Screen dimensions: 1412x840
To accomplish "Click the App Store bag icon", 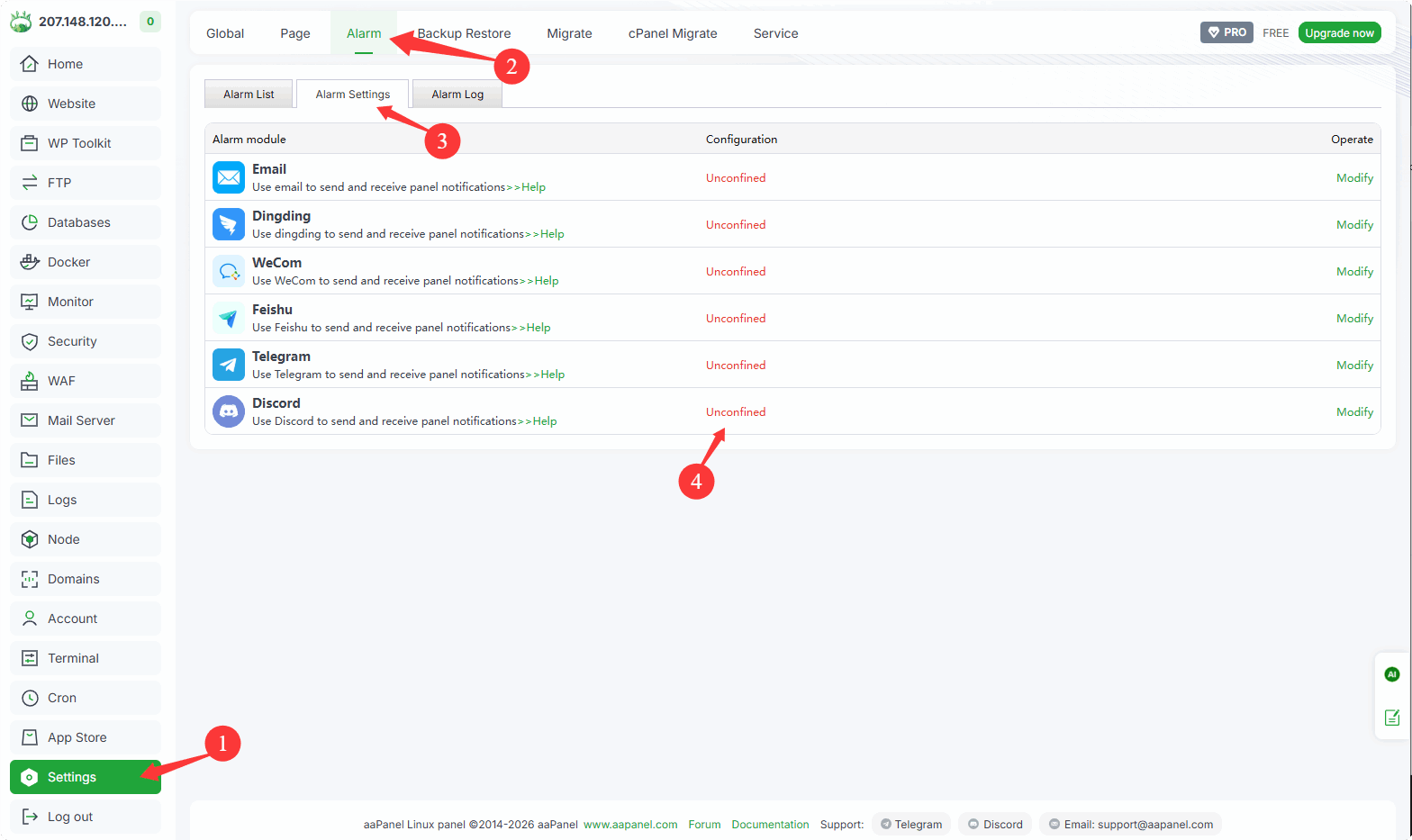I will coord(30,737).
